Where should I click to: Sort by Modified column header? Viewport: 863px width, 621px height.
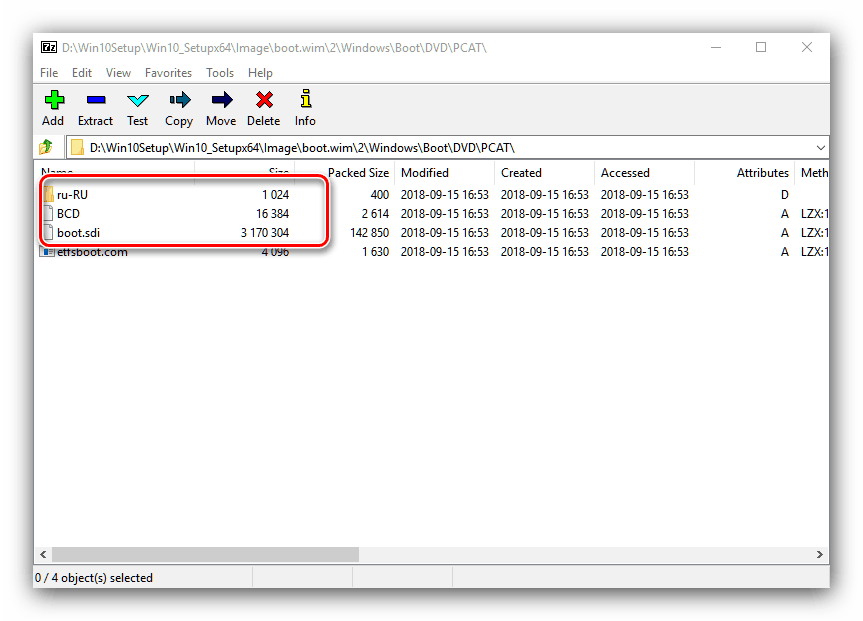click(444, 173)
